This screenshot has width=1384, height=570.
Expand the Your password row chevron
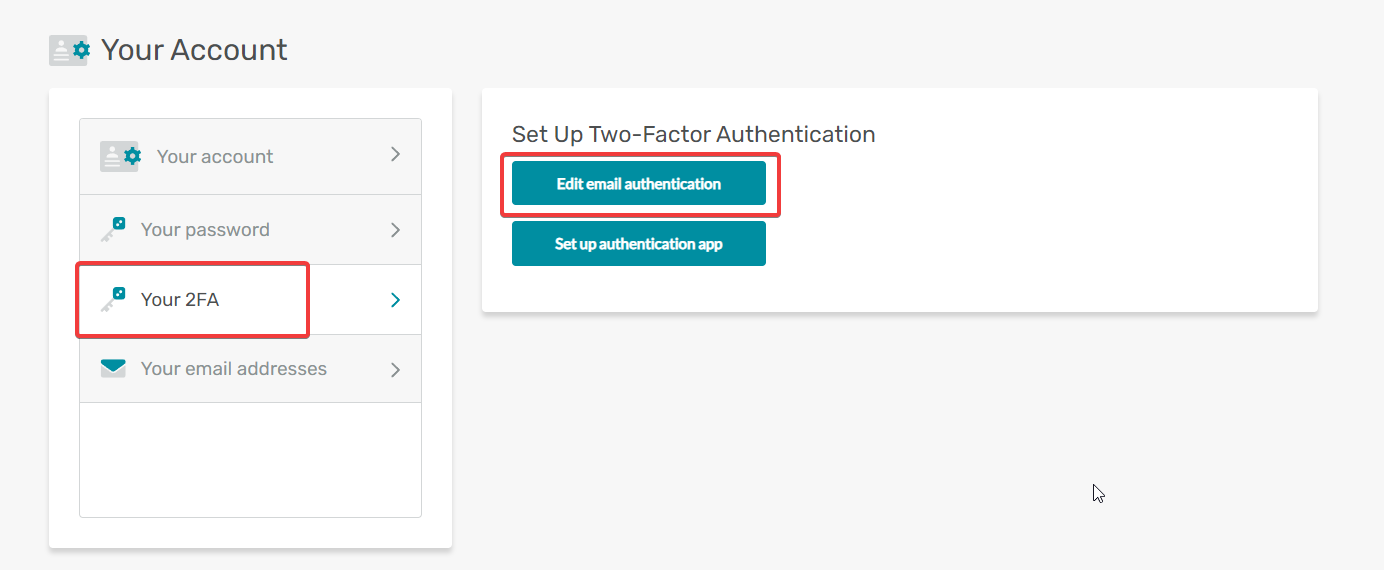[x=395, y=230]
